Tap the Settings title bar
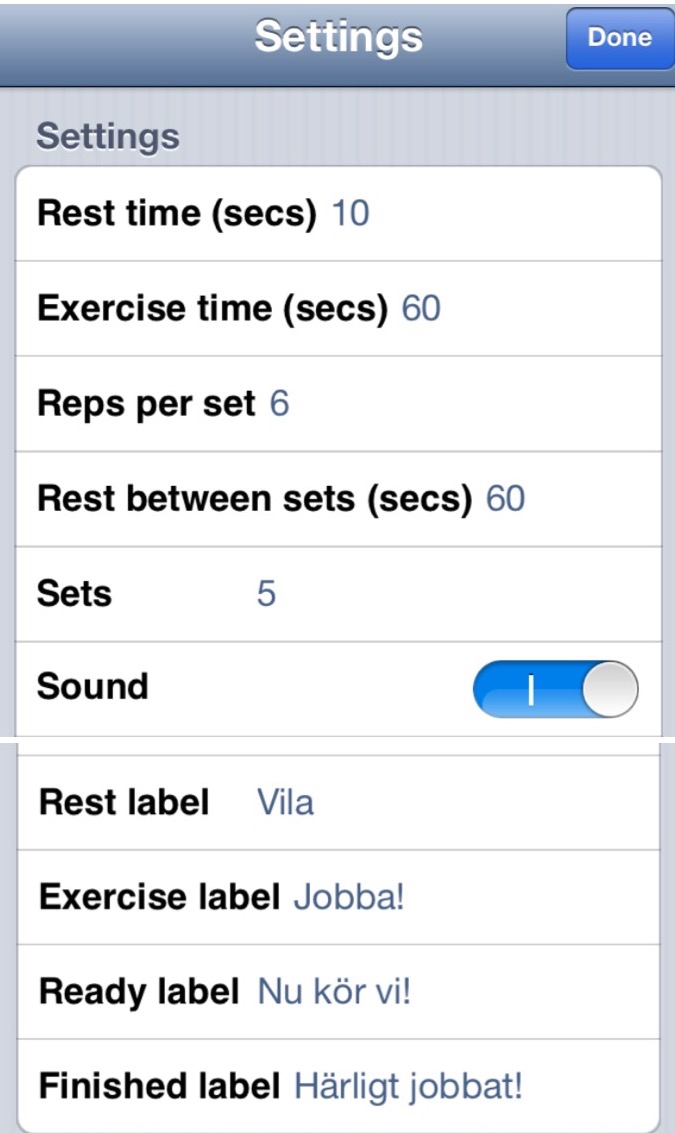This screenshot has height=1133, width=675. point(337,38)
